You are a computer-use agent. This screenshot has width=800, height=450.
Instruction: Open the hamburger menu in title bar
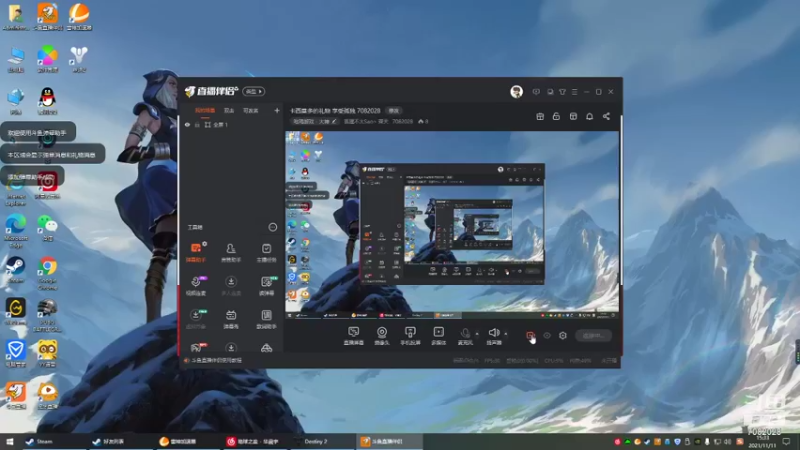(x=574, y=92)
